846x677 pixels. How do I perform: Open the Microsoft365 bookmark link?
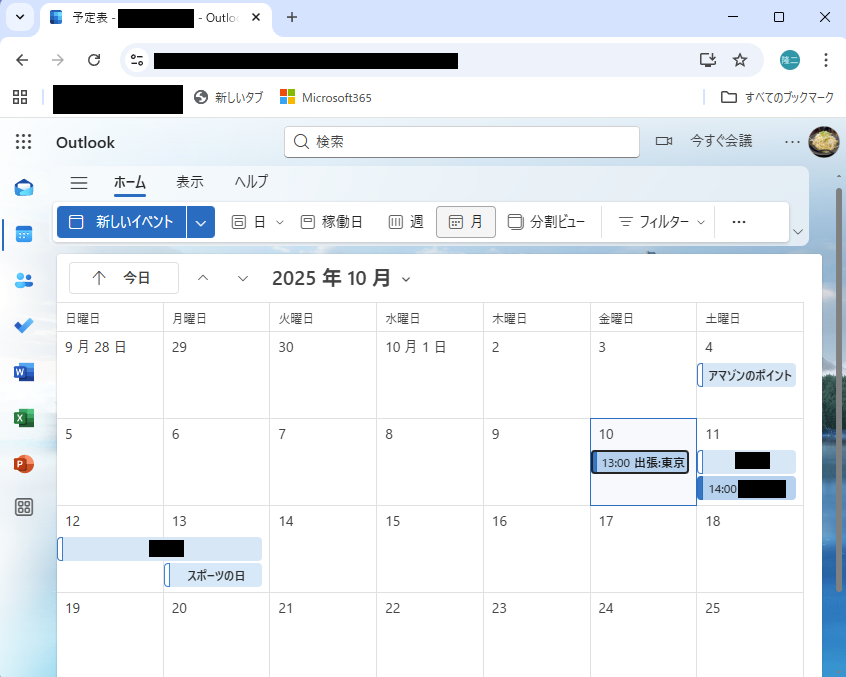click(325, 97)
